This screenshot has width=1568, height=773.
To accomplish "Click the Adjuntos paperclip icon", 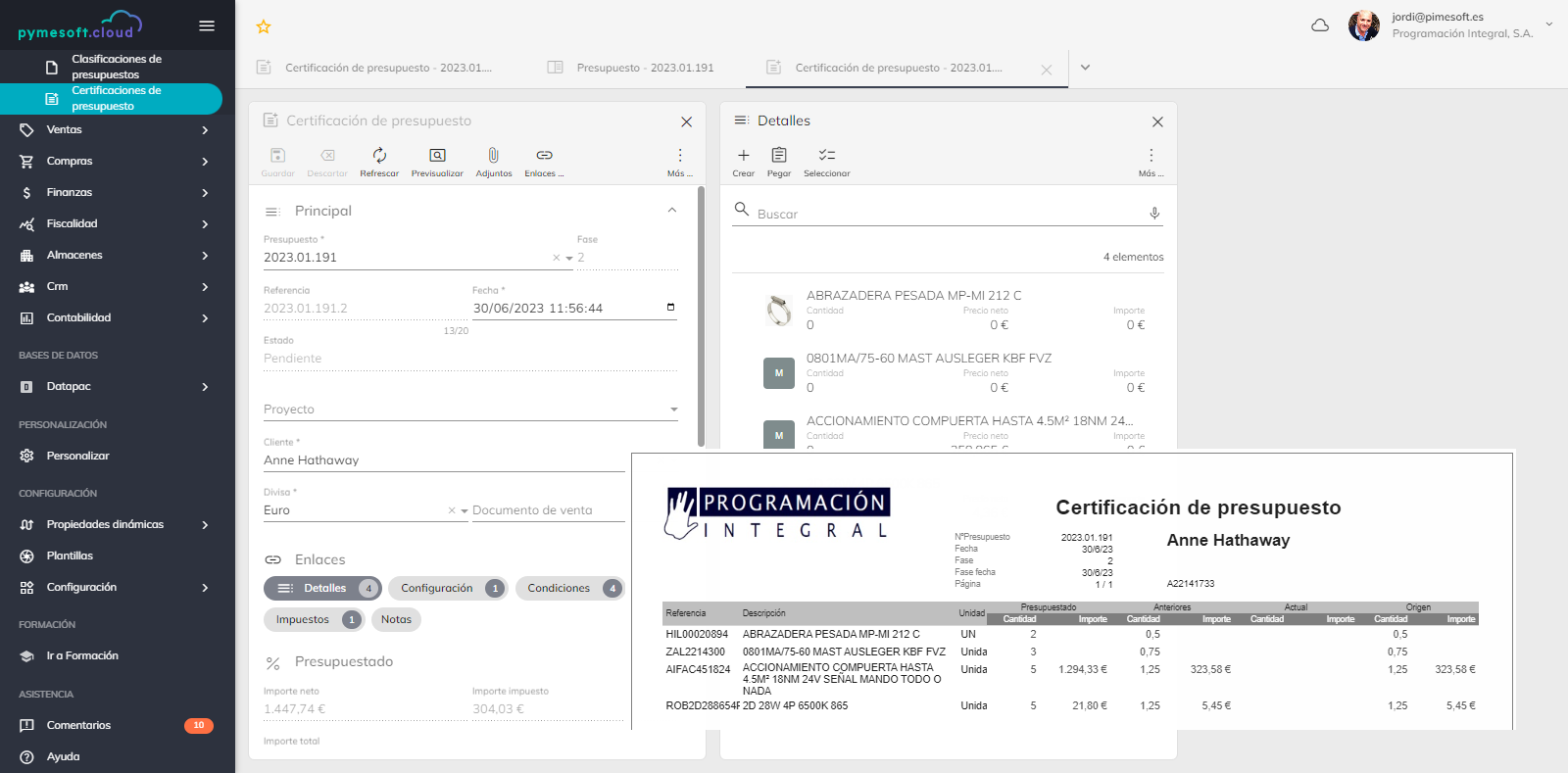I will tap(494, 156).
